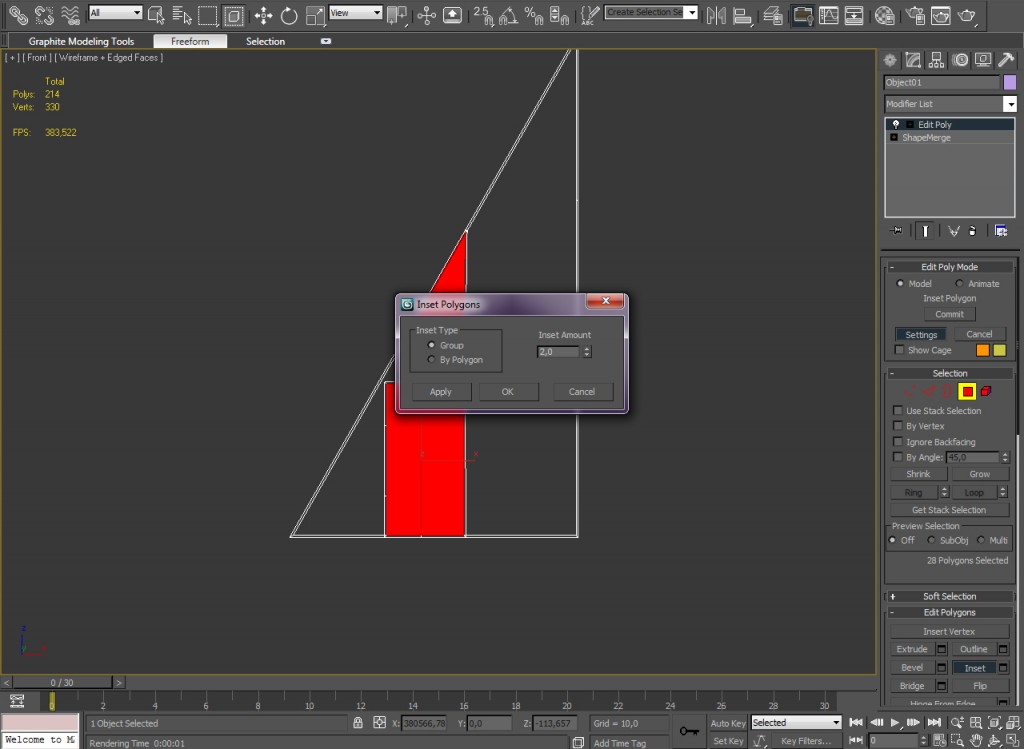The width and height of the screenshot is (1024, 749).
Task: Click the Align tool icon
Action: point(742,14)
